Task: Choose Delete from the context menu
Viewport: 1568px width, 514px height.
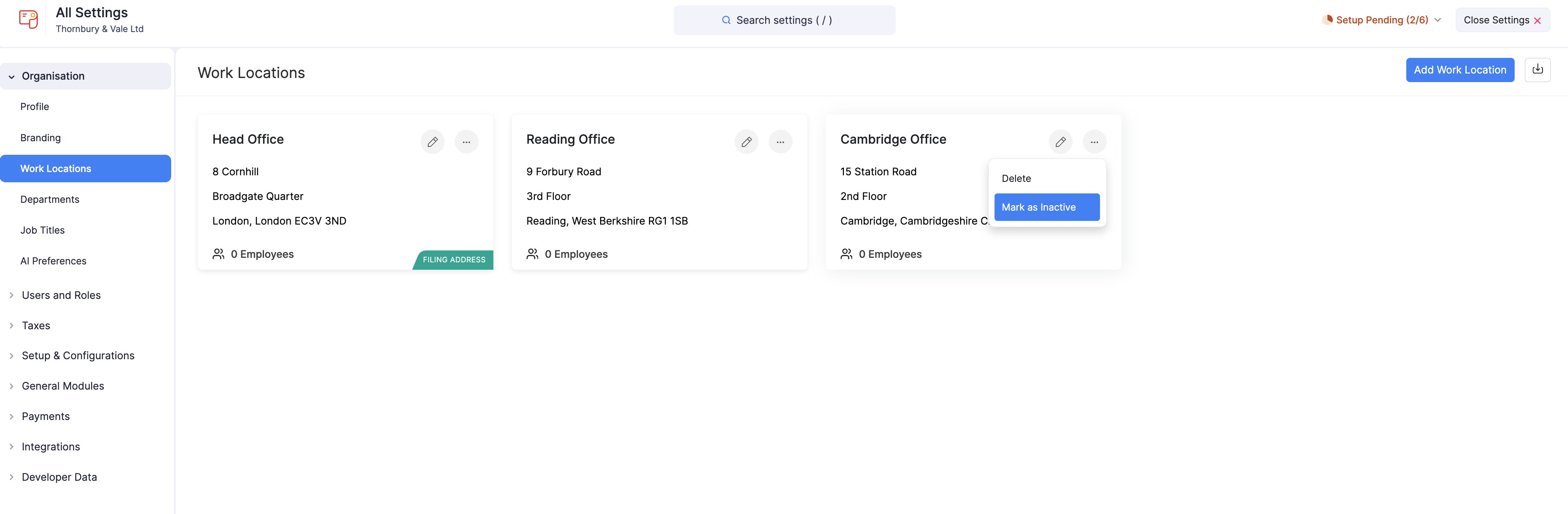Action: point(1046,179)
